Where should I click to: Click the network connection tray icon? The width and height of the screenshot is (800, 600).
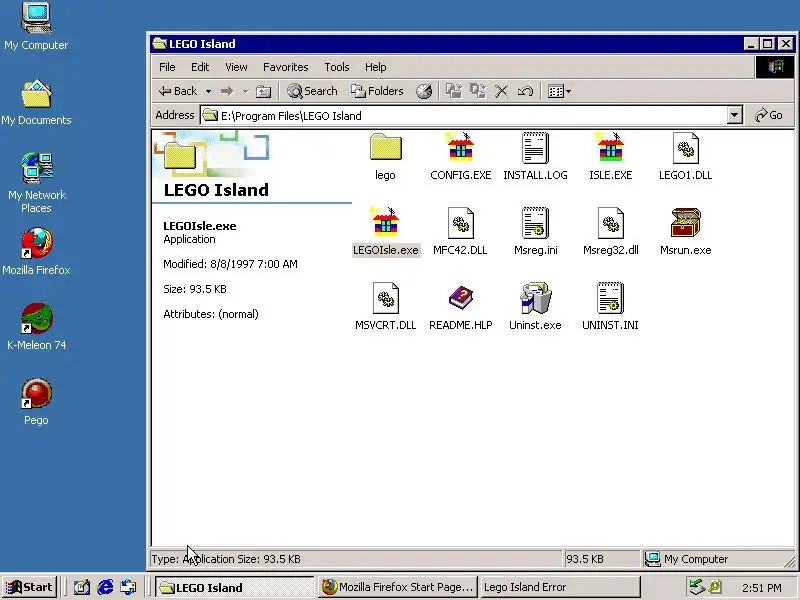[696, 587]
